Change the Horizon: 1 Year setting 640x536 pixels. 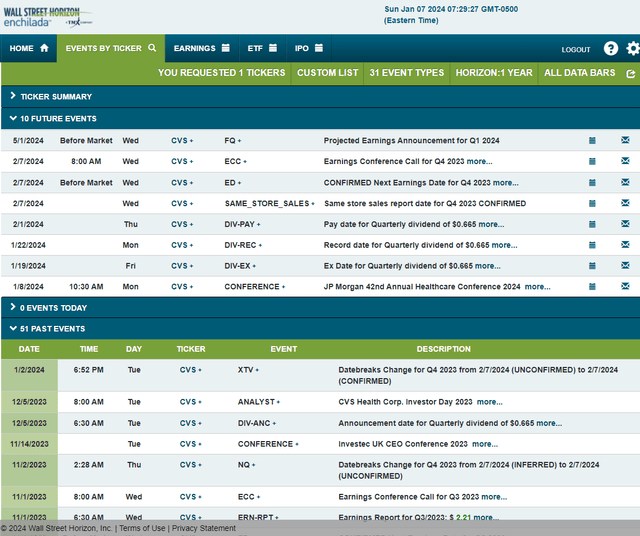494,73
